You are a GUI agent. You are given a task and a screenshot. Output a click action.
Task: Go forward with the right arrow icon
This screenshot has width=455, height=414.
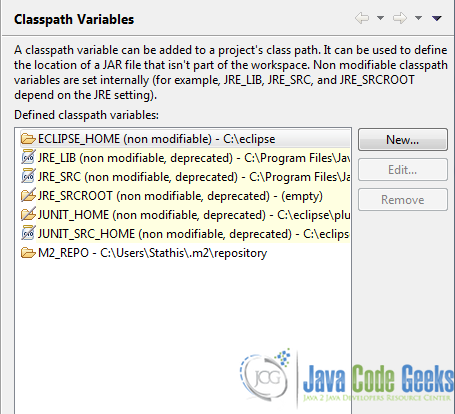[x=400, y=18]
